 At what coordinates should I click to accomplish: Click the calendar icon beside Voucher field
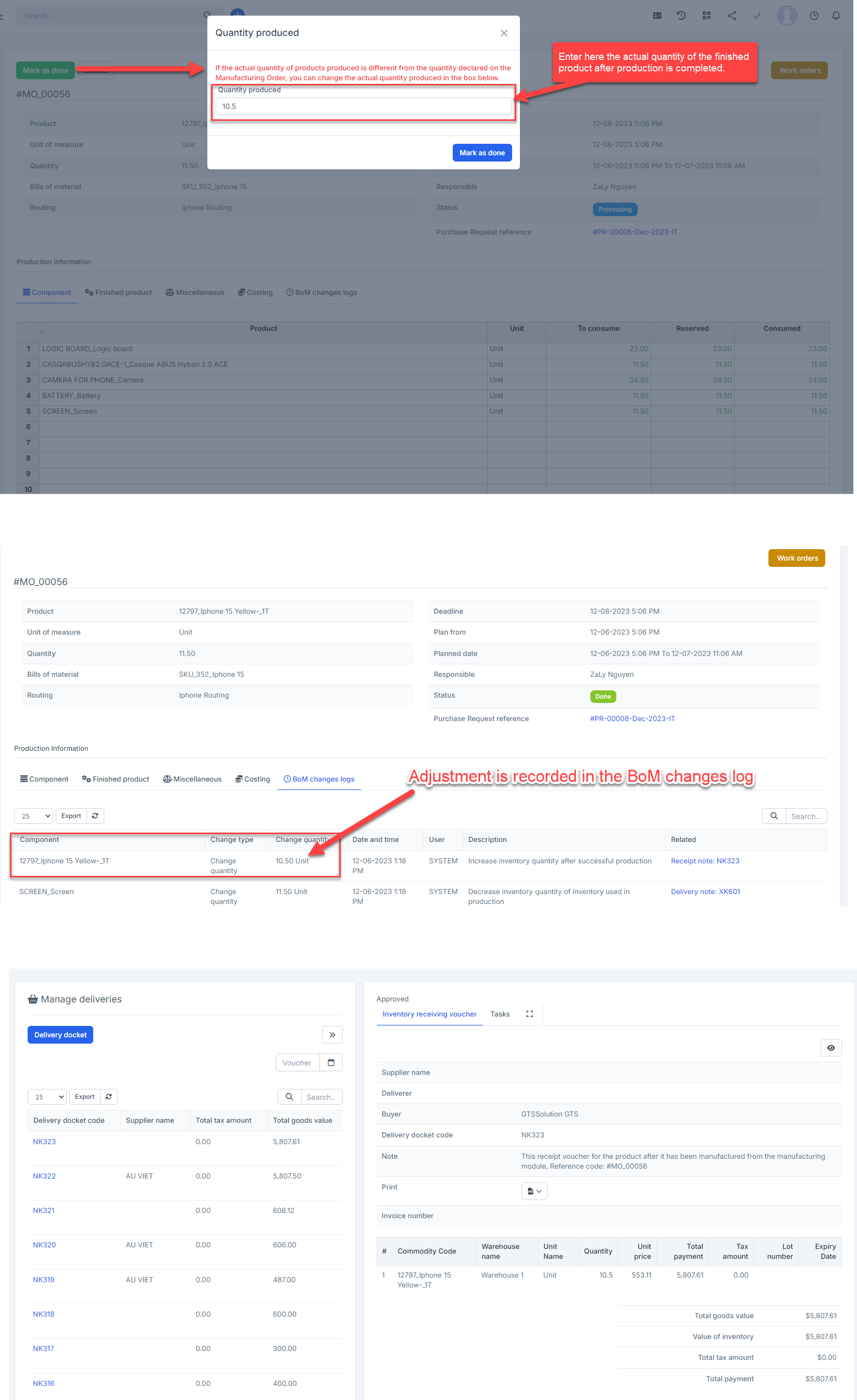(331, 1062)
